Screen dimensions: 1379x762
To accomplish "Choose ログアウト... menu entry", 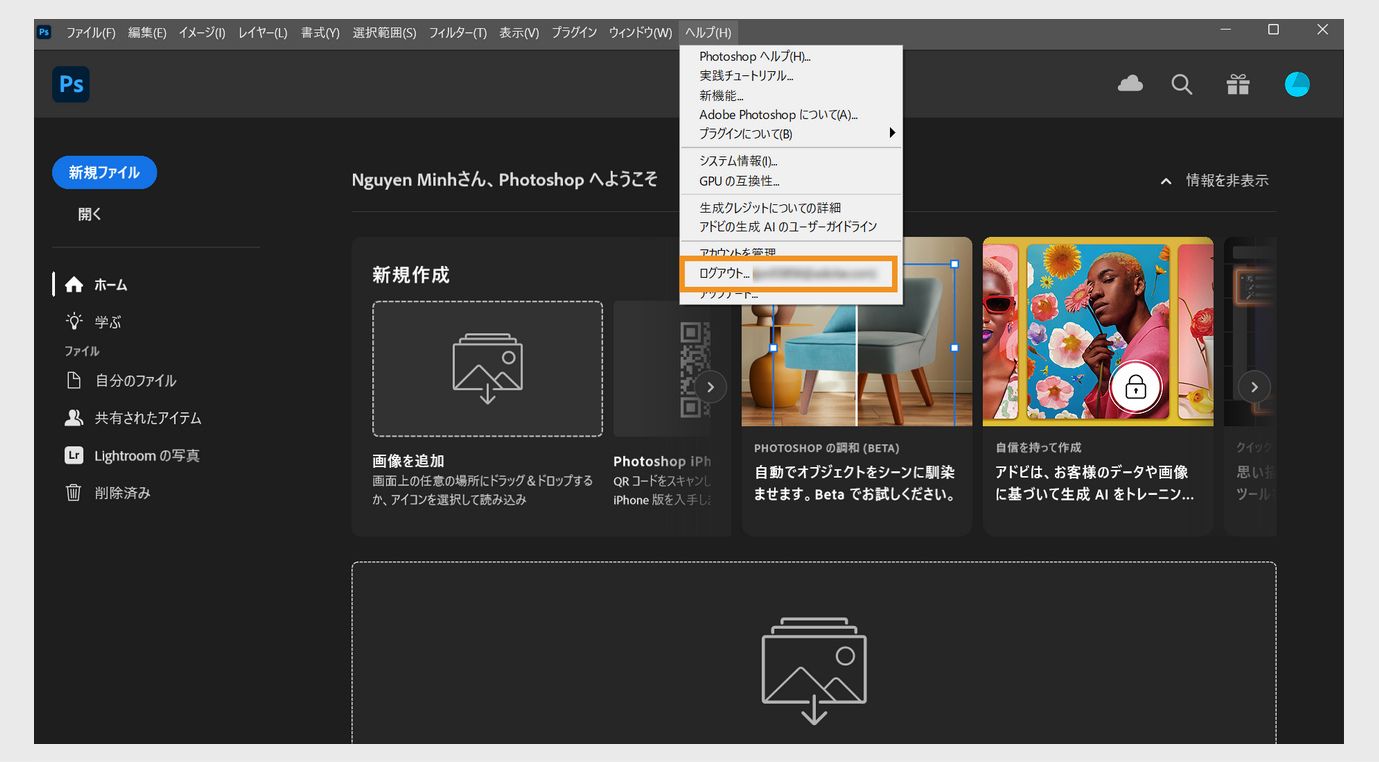I will pos(789,273).
